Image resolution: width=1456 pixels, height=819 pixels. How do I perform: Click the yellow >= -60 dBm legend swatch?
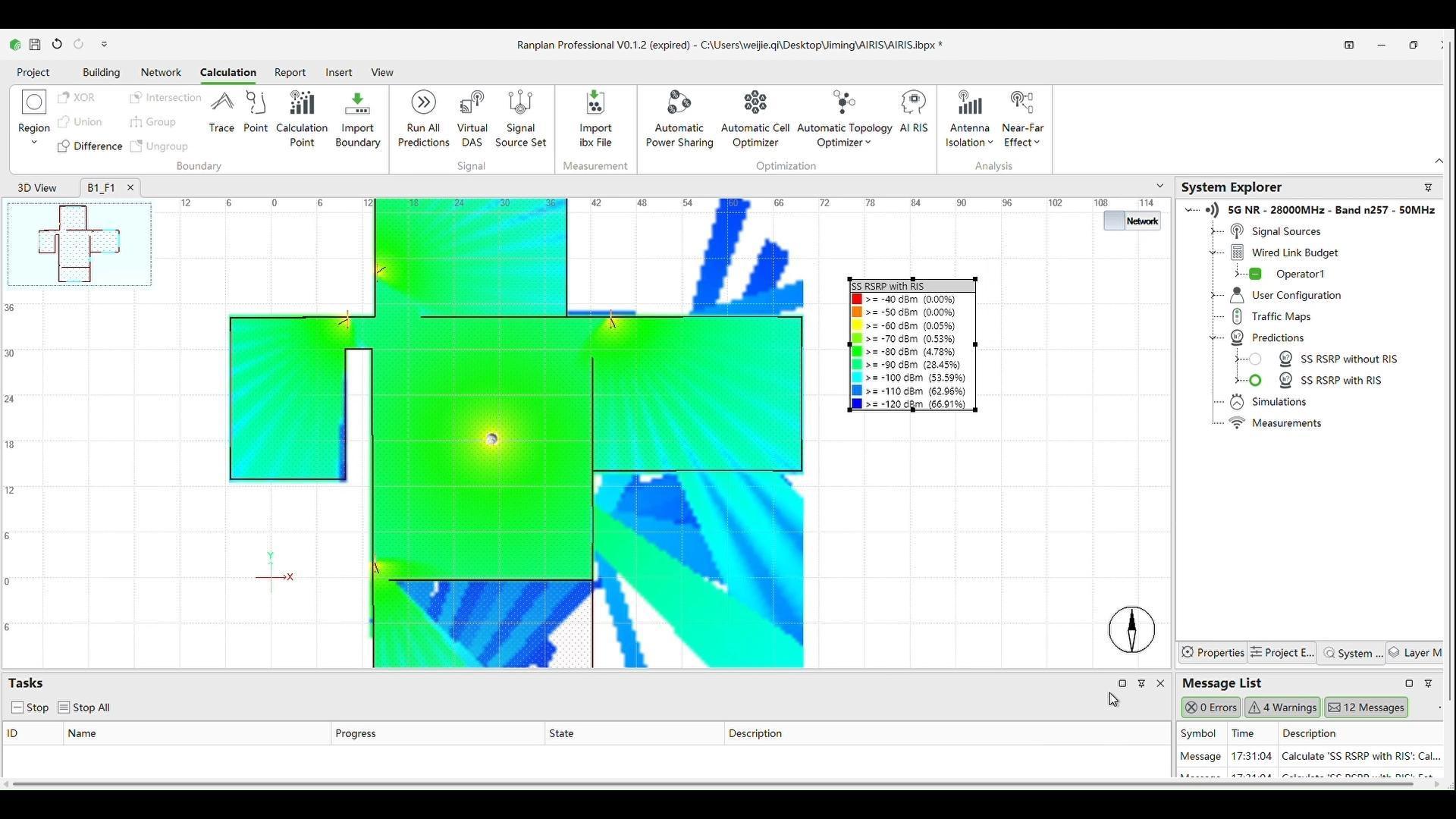point(857,326)
